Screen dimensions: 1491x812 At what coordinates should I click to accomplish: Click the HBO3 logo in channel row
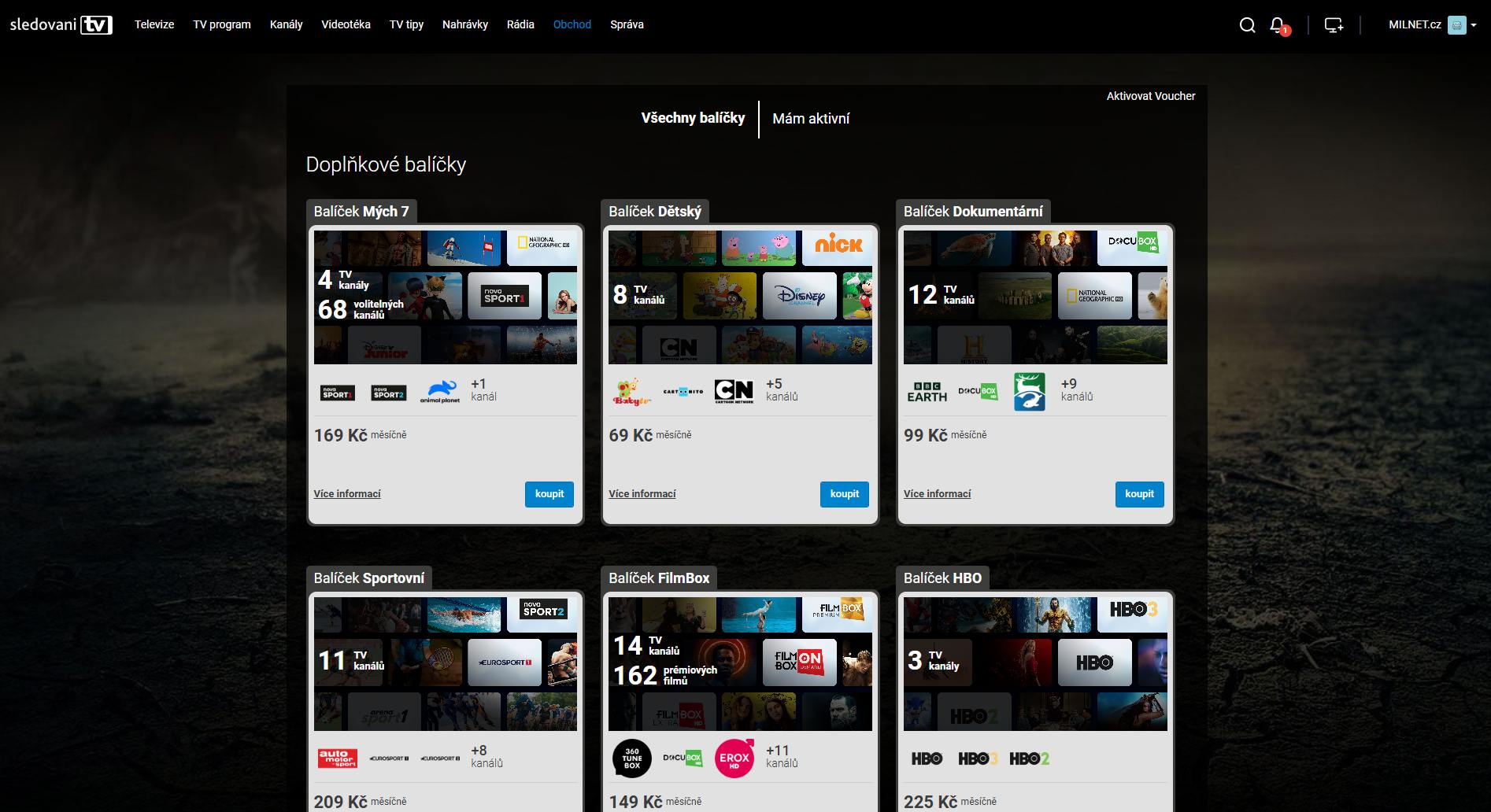[x=978, y=758]
